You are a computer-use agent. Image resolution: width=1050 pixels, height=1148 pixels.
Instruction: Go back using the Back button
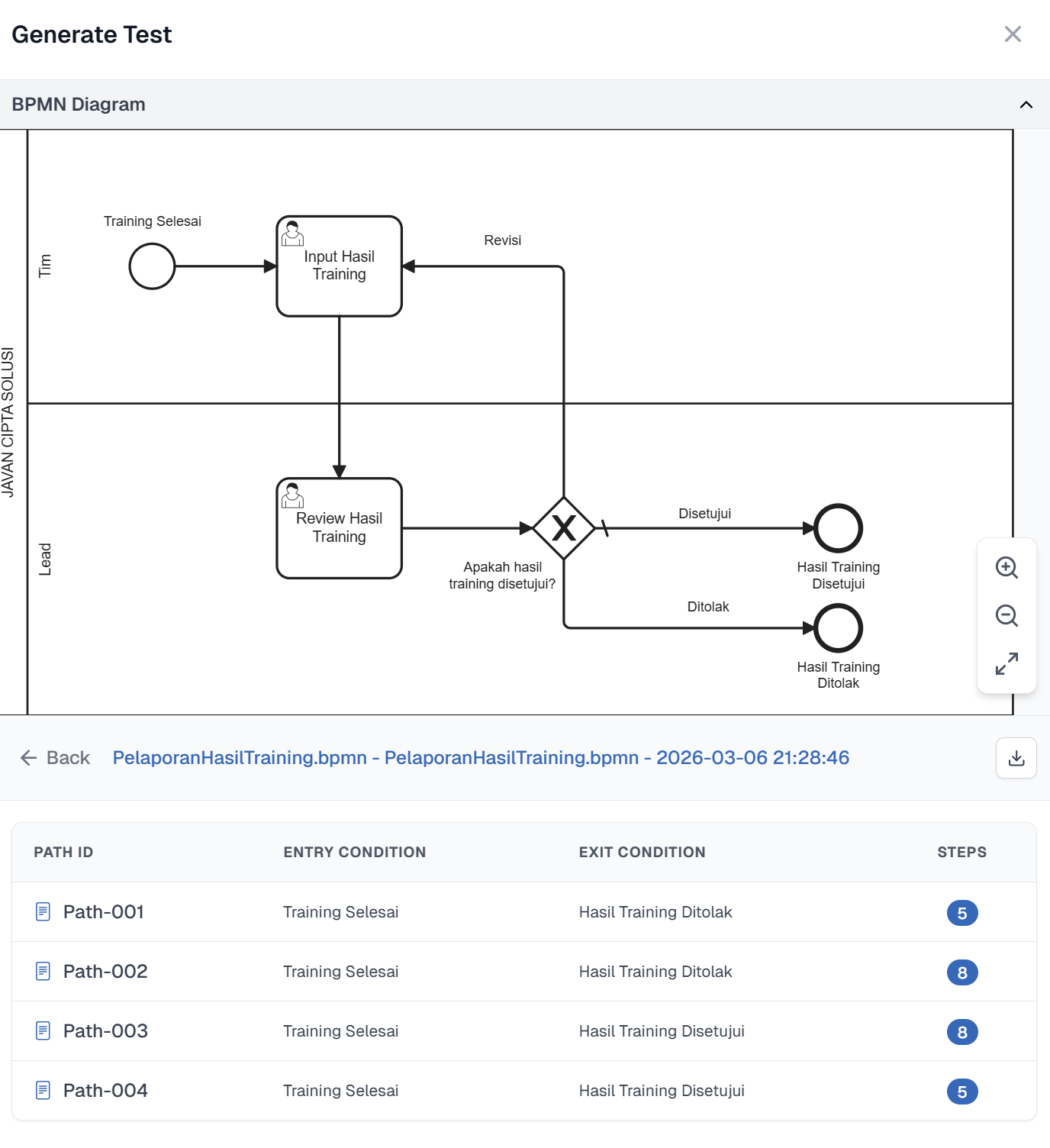[x=55, y=758]
